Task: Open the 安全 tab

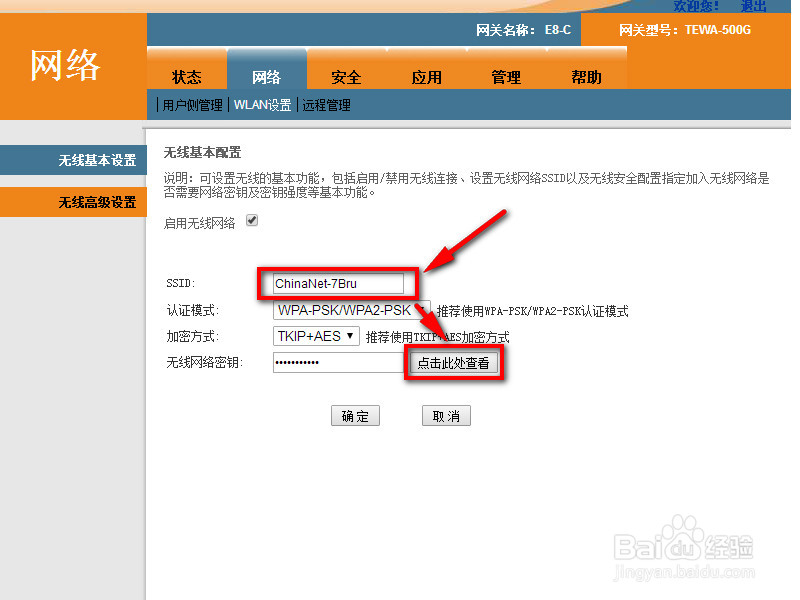Action: point(346,74)
